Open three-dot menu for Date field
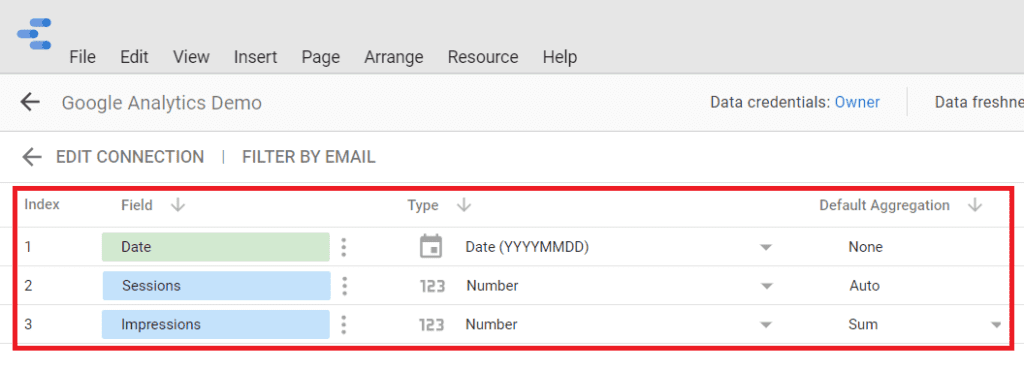The height and width of the screenshot is (370, 1024). (344, 247)
